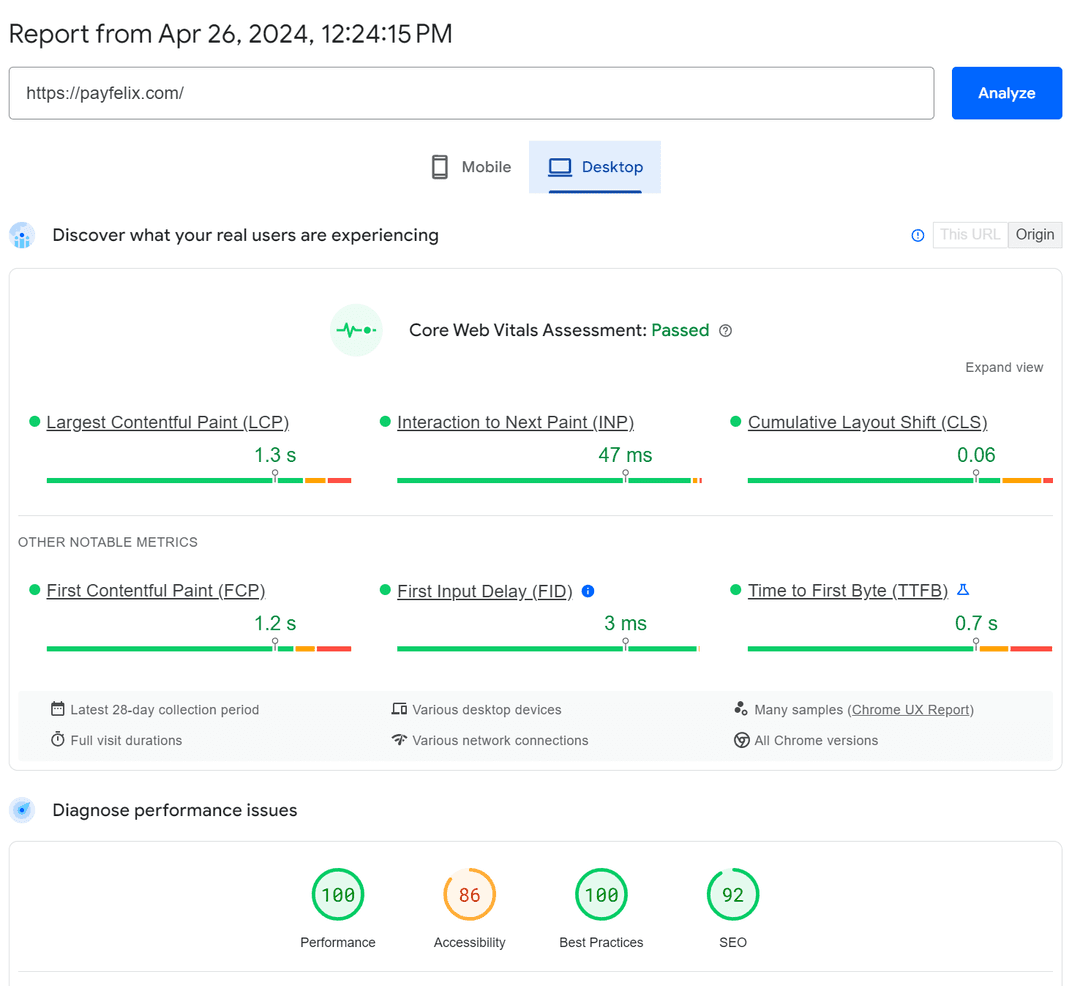Click the INP distribution bar
This screenshot has height=986, width=1080.
[550, 480]
